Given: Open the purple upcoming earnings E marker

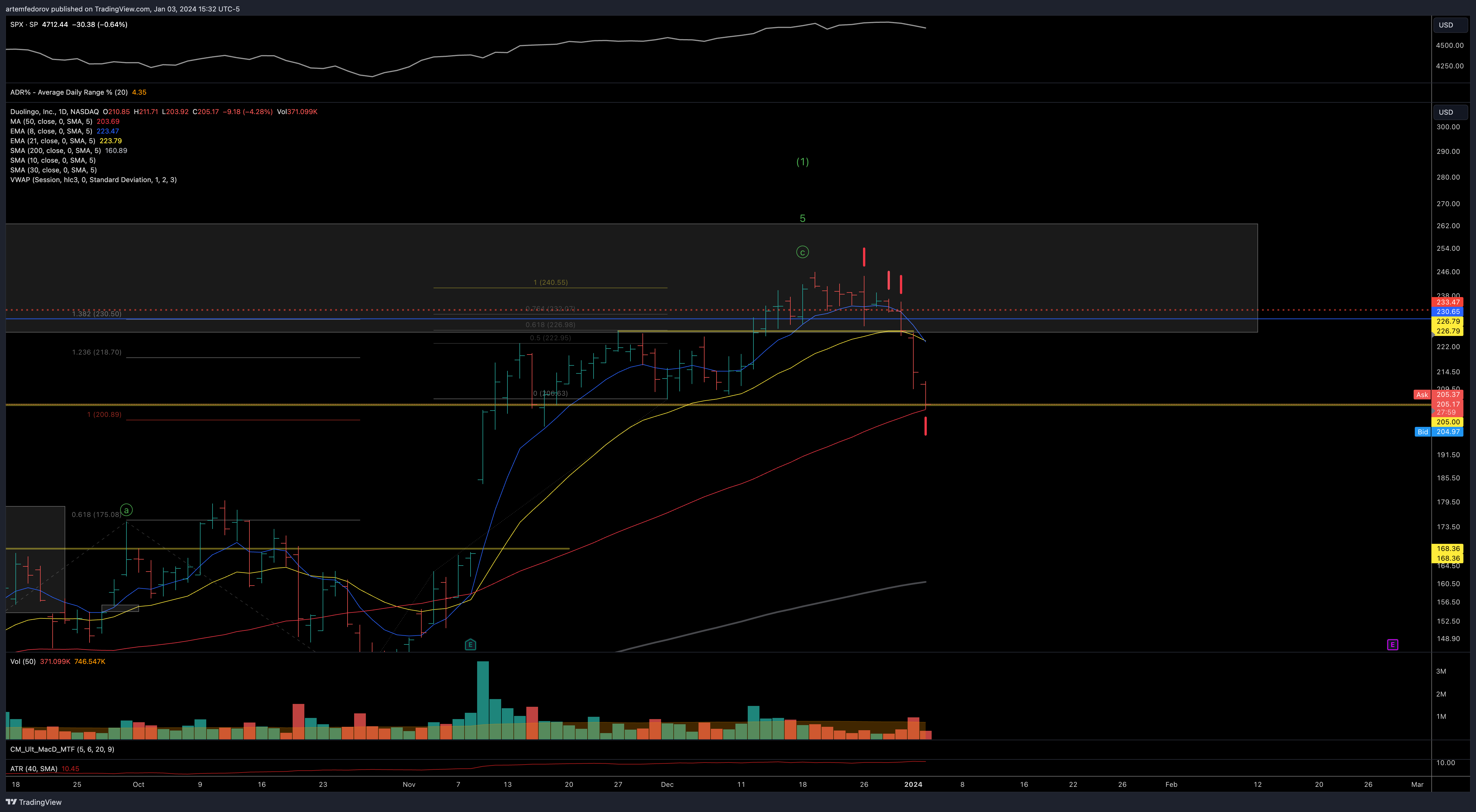Looking at the screenshot, I should coord(1392,645).
